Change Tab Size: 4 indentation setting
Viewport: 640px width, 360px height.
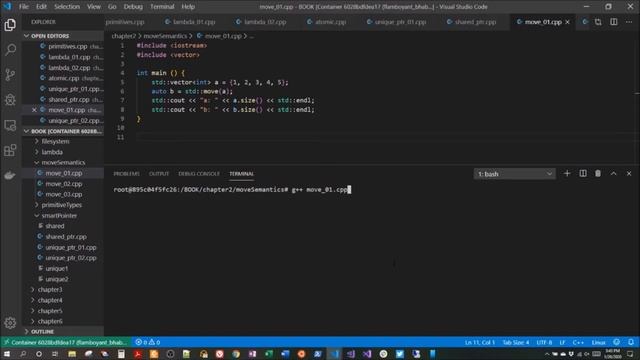516,342
